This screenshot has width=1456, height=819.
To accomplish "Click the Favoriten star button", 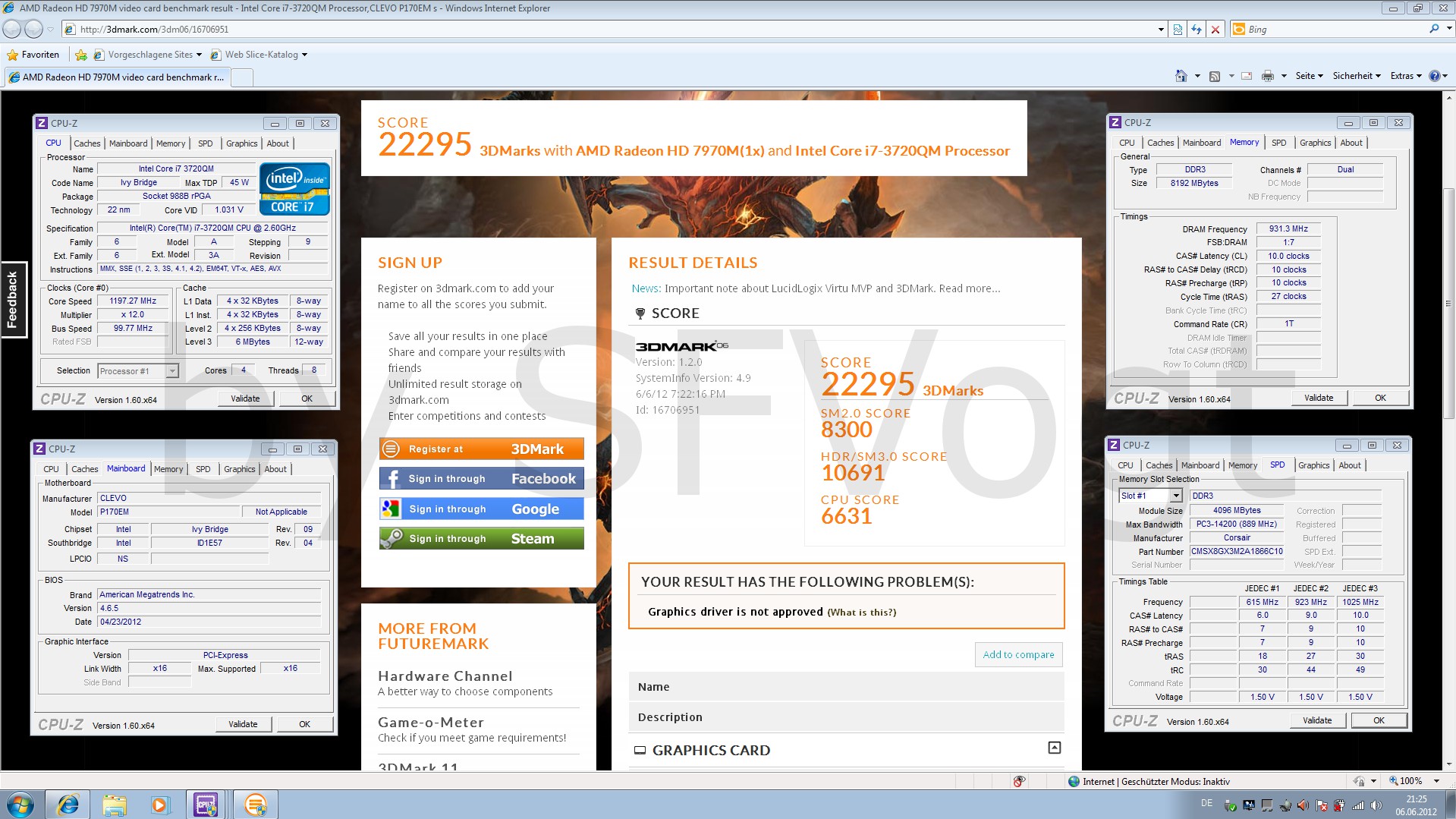I will [x=33, y=55].
